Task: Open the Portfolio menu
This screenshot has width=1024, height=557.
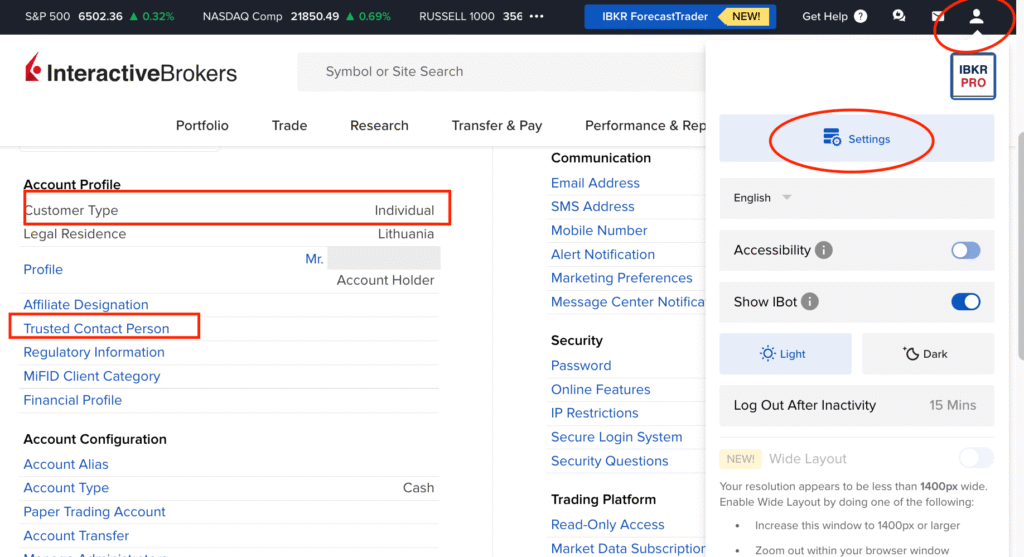Action: pyautogui.click(x=202, y=125)
